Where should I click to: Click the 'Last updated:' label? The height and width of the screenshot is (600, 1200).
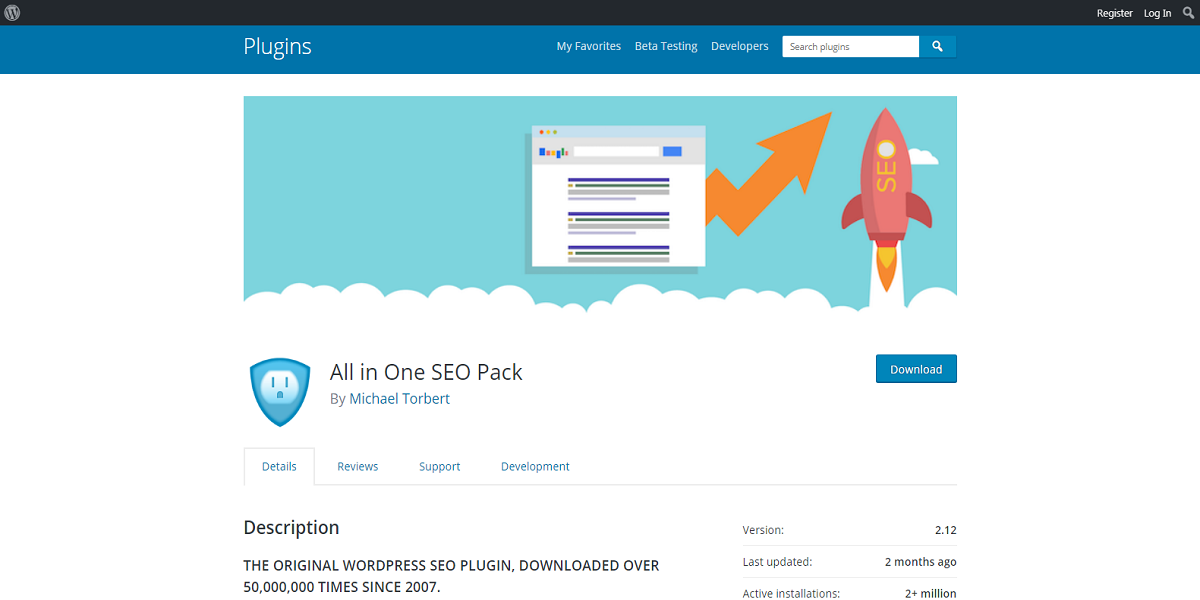[777, 562]
